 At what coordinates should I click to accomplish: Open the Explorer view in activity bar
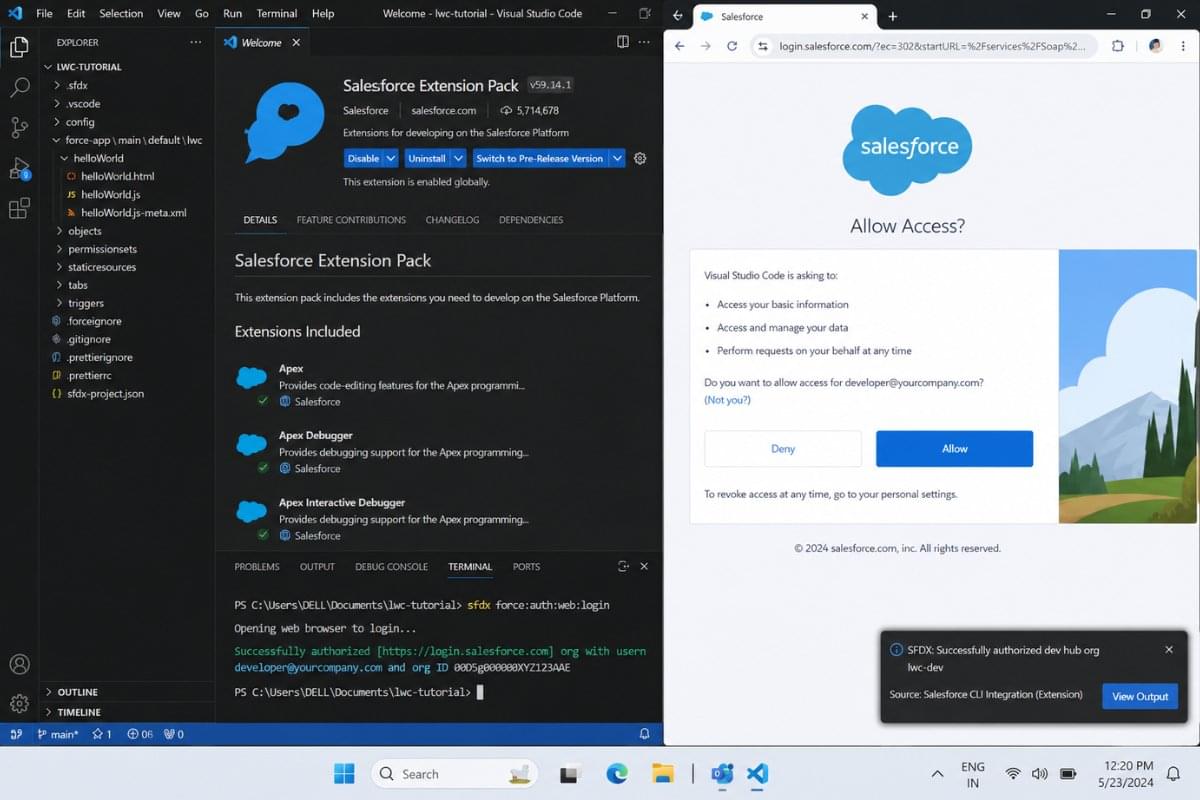[19, 46]
